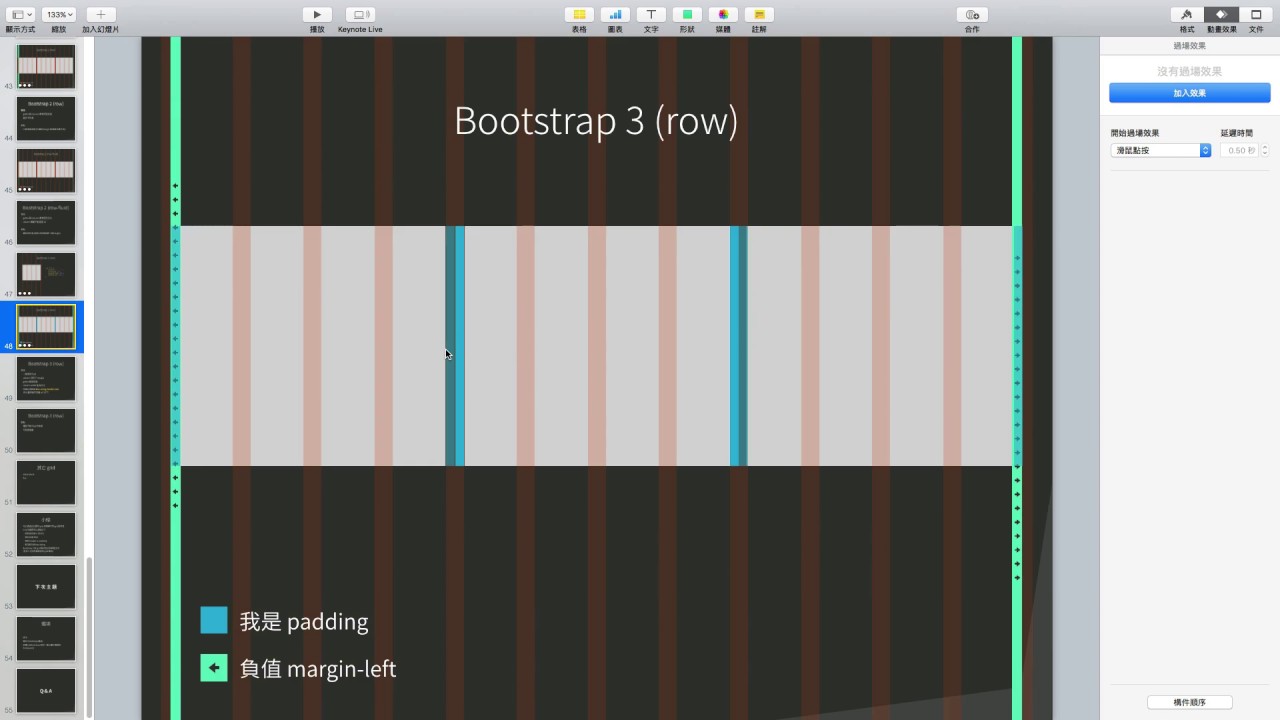This screenshot has width=1280, height=720.
Task: Select slide 46 thumbnail
Action: pyautogui.click(x=46, y=223)
